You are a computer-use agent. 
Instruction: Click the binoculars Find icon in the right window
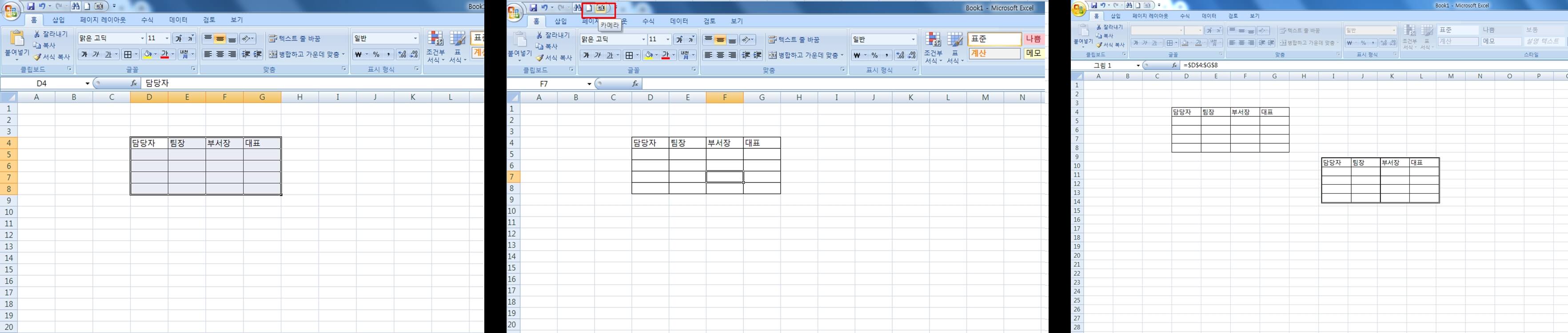(x=1129, y=5)
